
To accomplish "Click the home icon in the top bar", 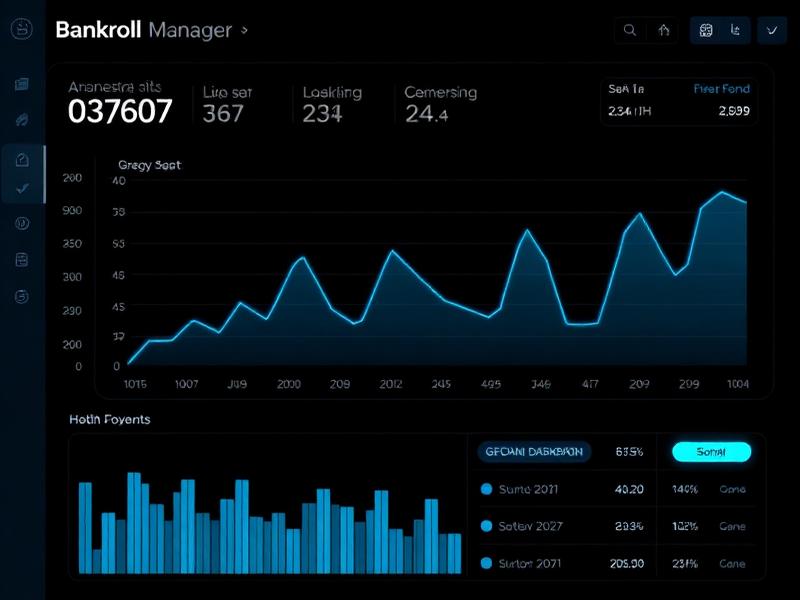I will click(x=663, y=31).
